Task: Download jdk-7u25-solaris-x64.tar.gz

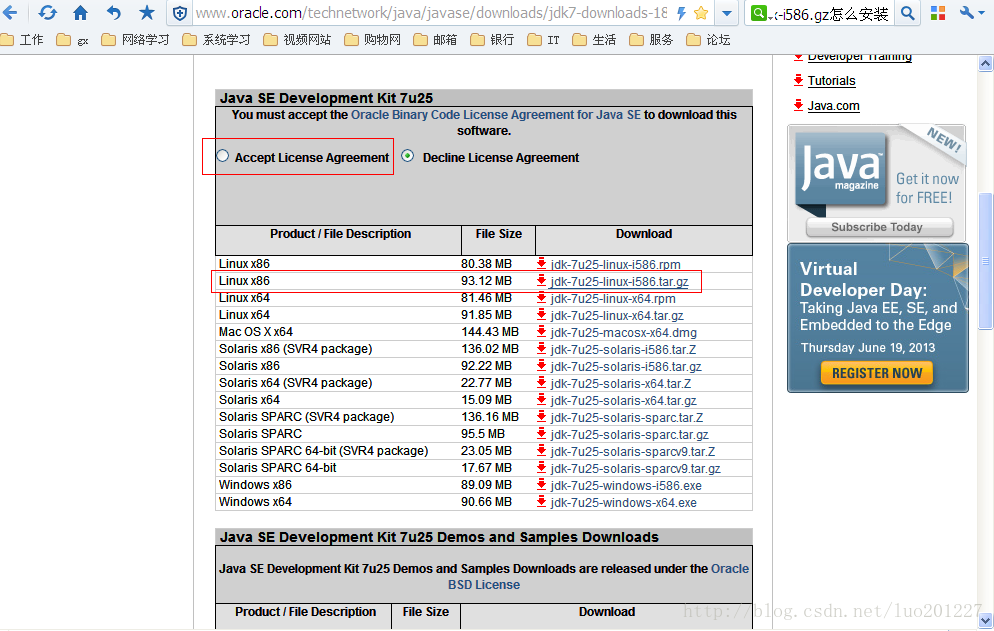Action: (x=623, y=401)
